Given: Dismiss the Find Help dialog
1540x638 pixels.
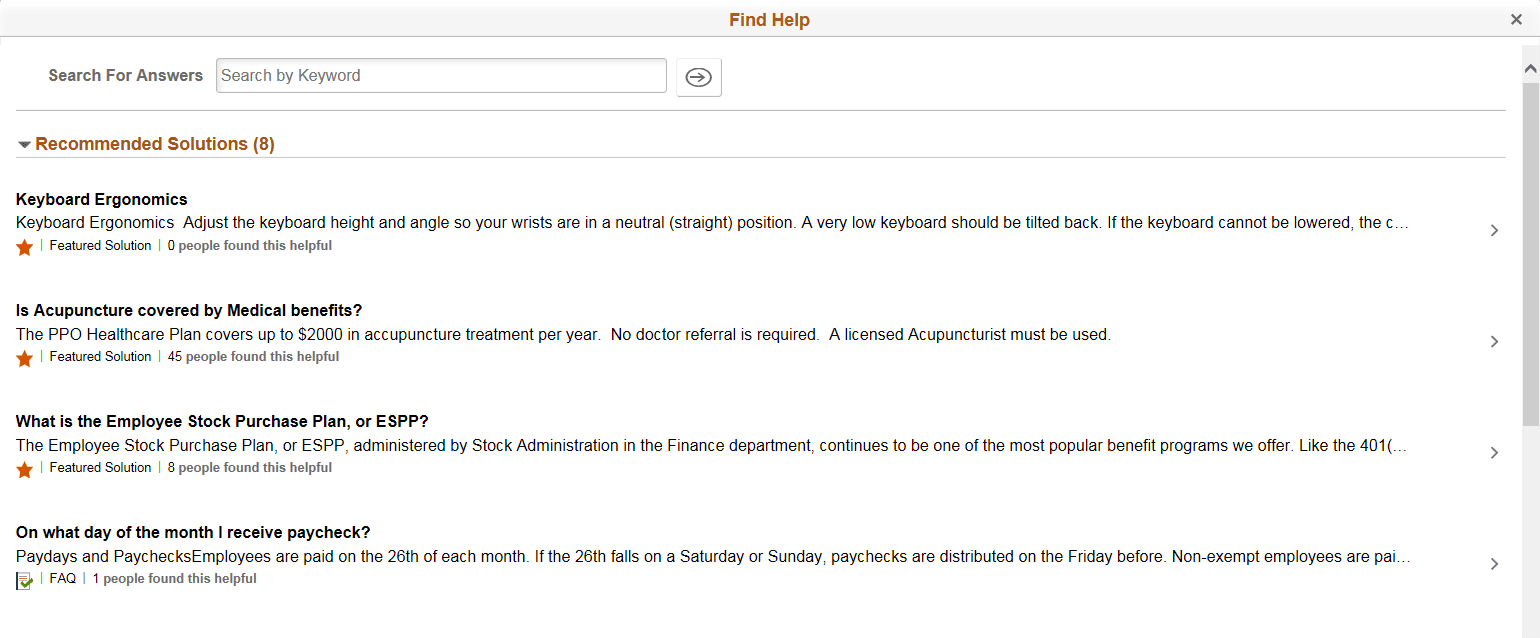Looking at the screenshot, I should tap(1516, 18).
